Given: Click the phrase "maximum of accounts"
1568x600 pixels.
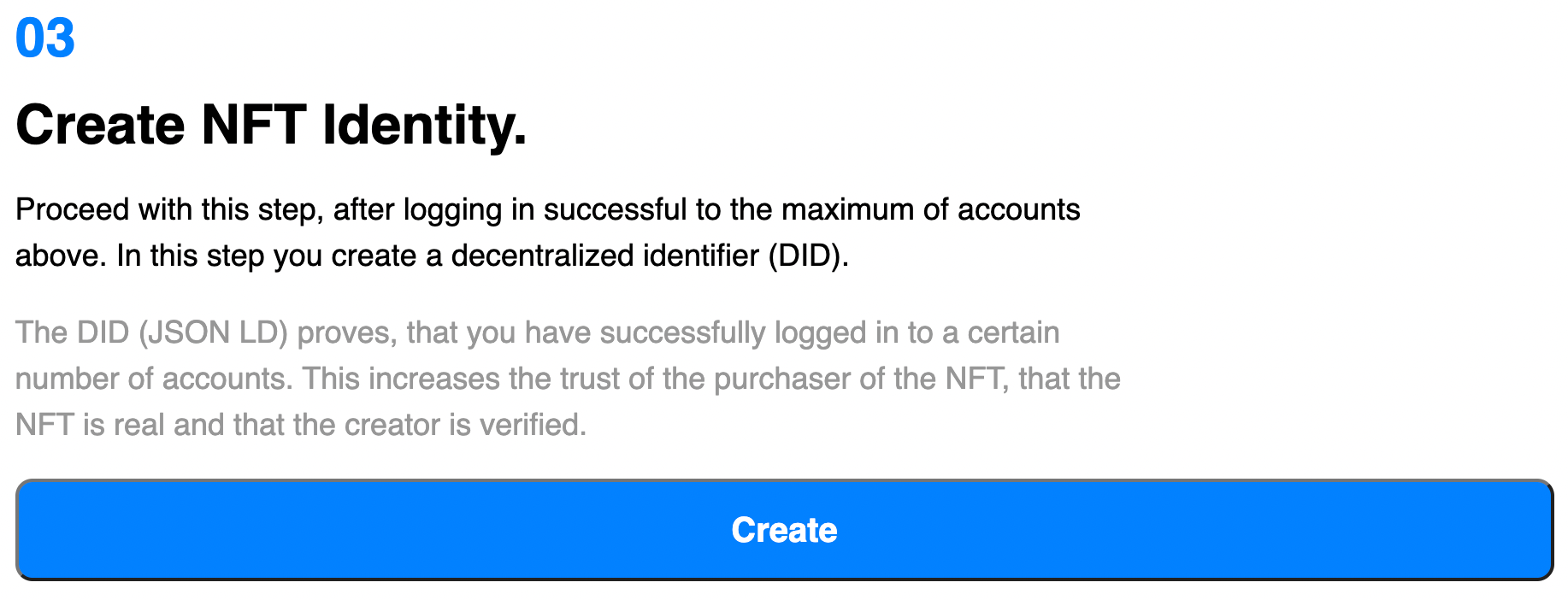Looking at the screenshot, I should [x=931, y=209].
